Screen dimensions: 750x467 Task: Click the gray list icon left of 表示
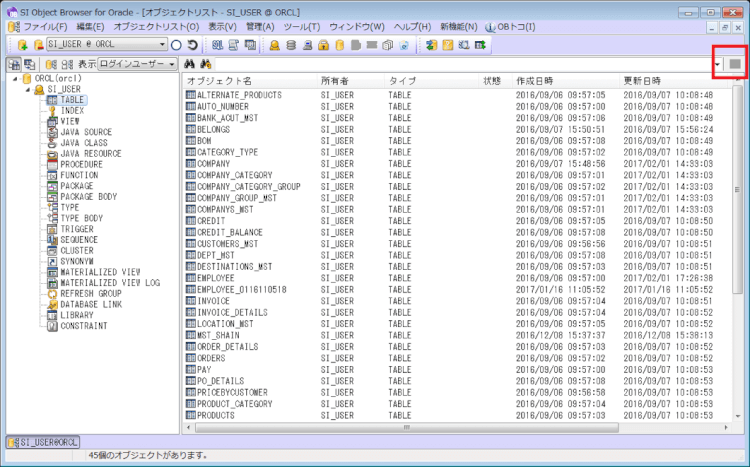pos(67,64)
